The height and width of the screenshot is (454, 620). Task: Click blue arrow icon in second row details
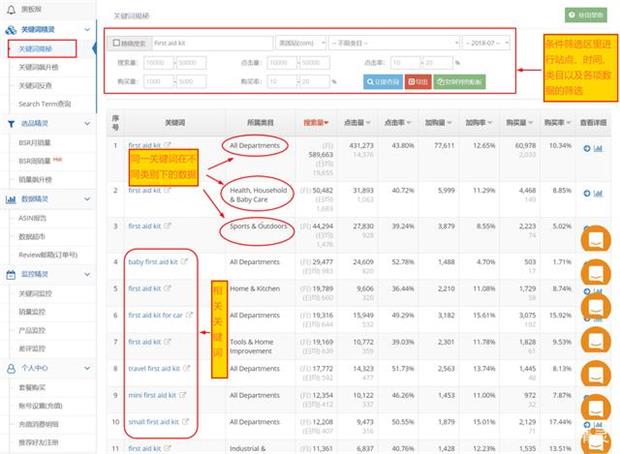pos(587,191)
